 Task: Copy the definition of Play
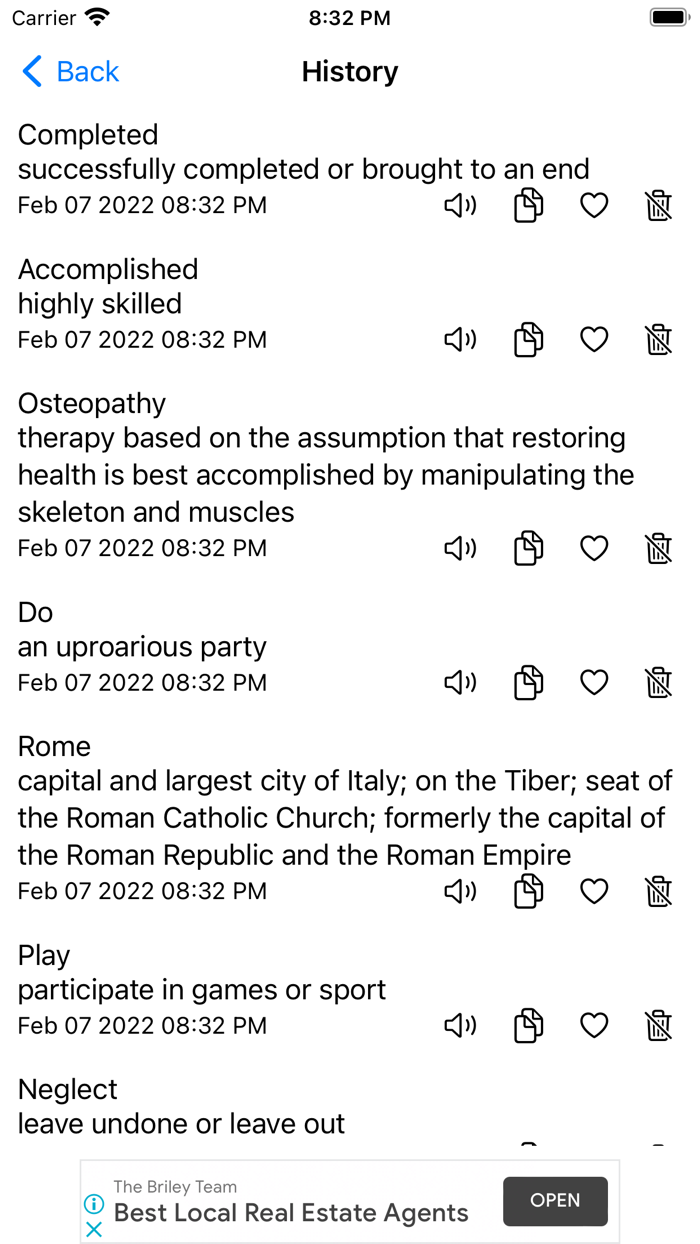point(528,1025)
